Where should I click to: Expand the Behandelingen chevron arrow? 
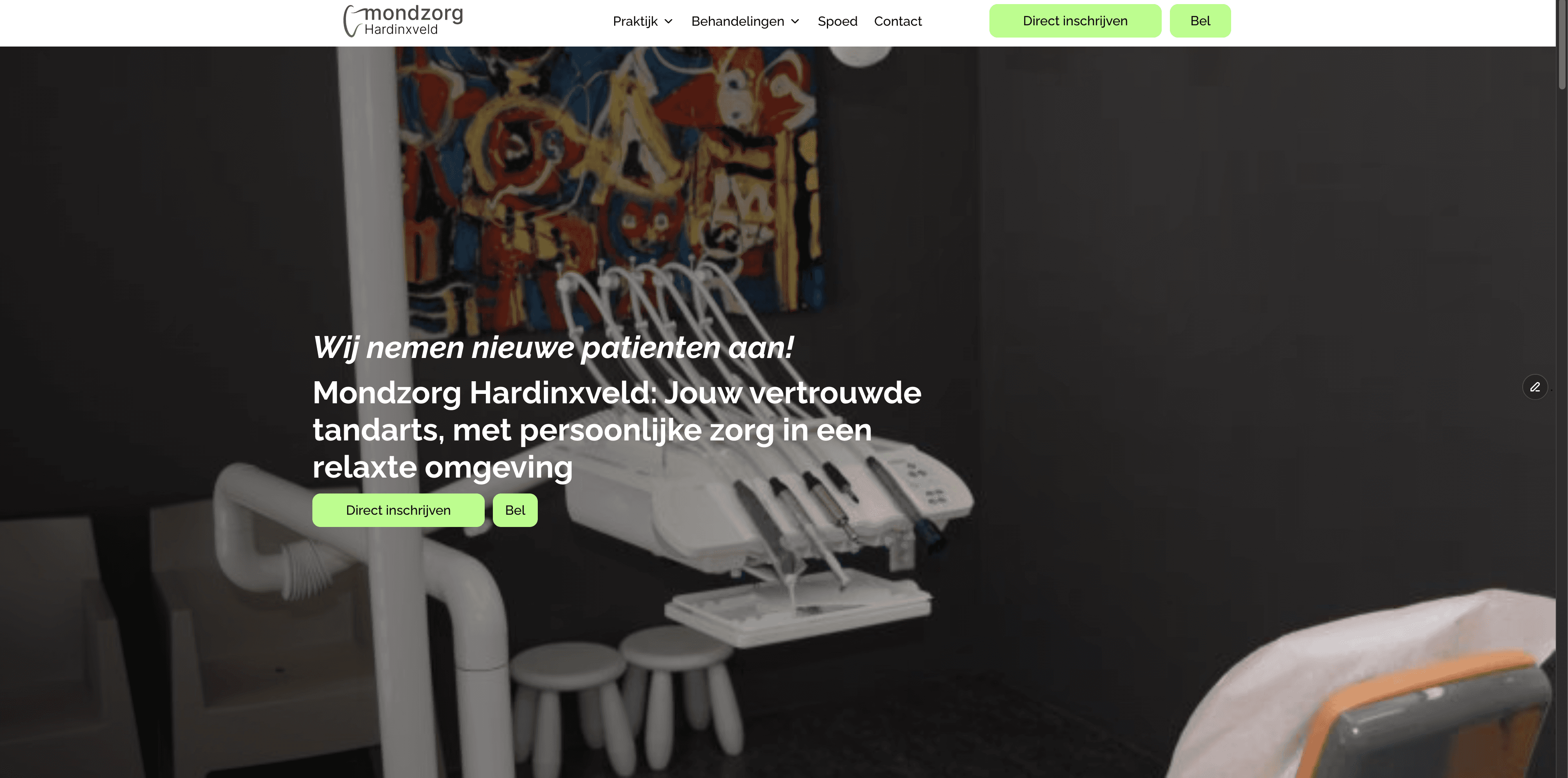click(x=795, y=21)
